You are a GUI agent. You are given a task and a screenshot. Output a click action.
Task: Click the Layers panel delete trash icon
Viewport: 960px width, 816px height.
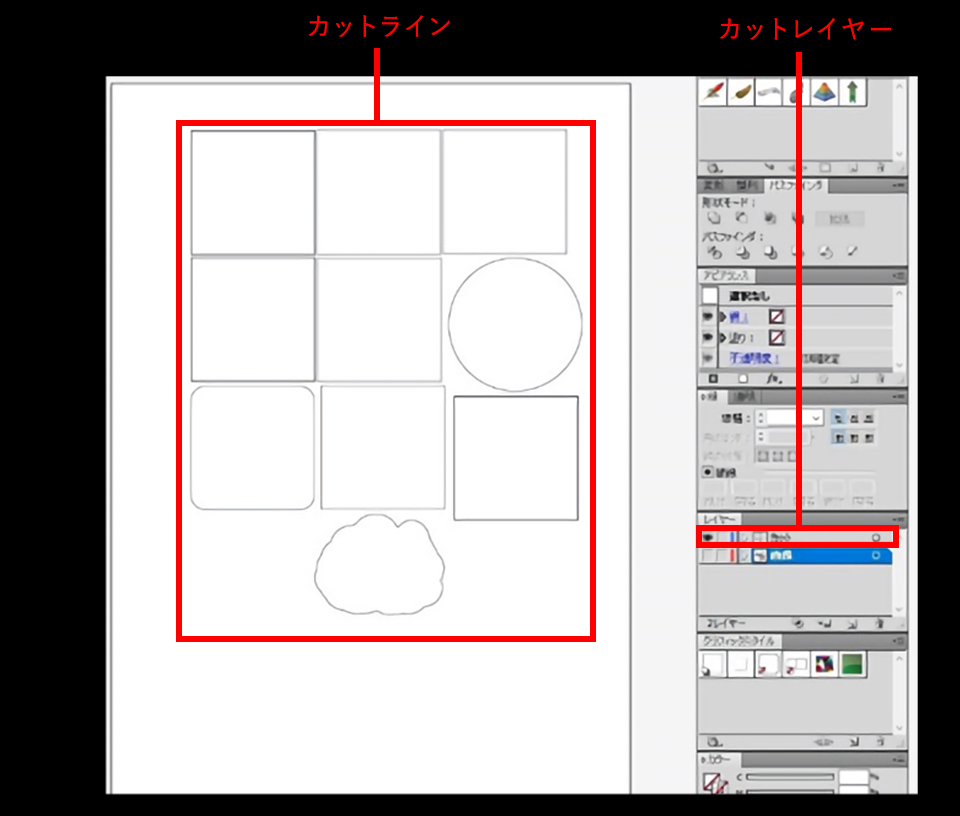click(880, 624)
